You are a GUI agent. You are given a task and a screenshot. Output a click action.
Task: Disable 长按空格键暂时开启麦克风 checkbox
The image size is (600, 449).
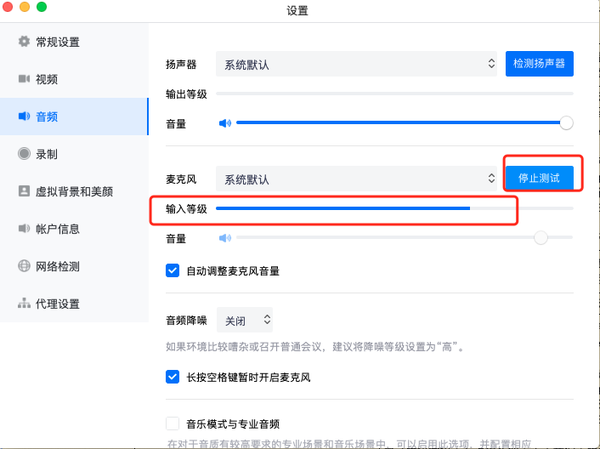click(x=172, y=377)
